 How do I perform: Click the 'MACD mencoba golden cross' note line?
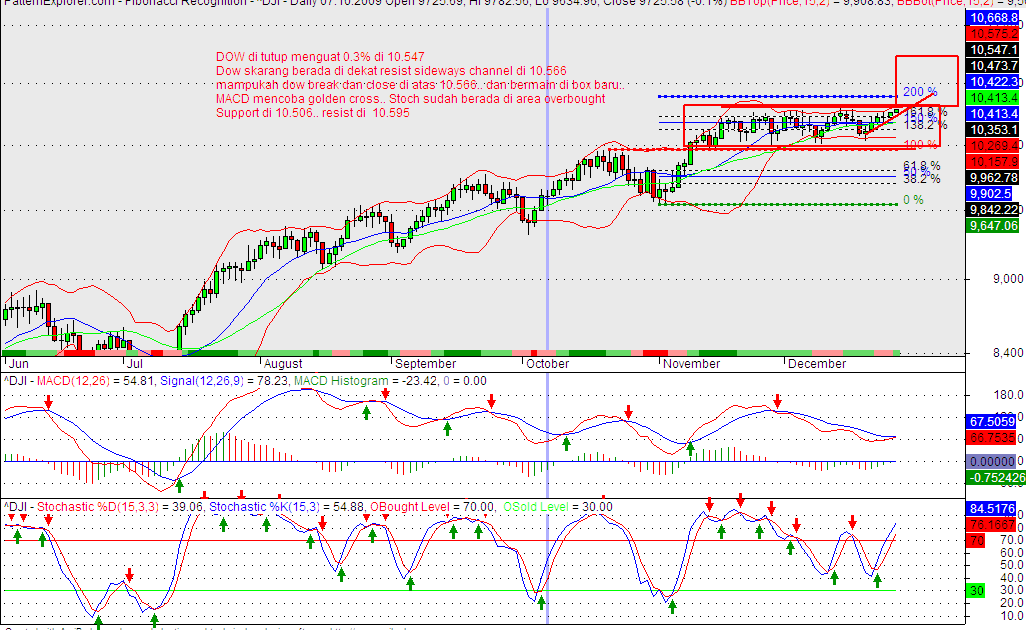coord(410,99)
